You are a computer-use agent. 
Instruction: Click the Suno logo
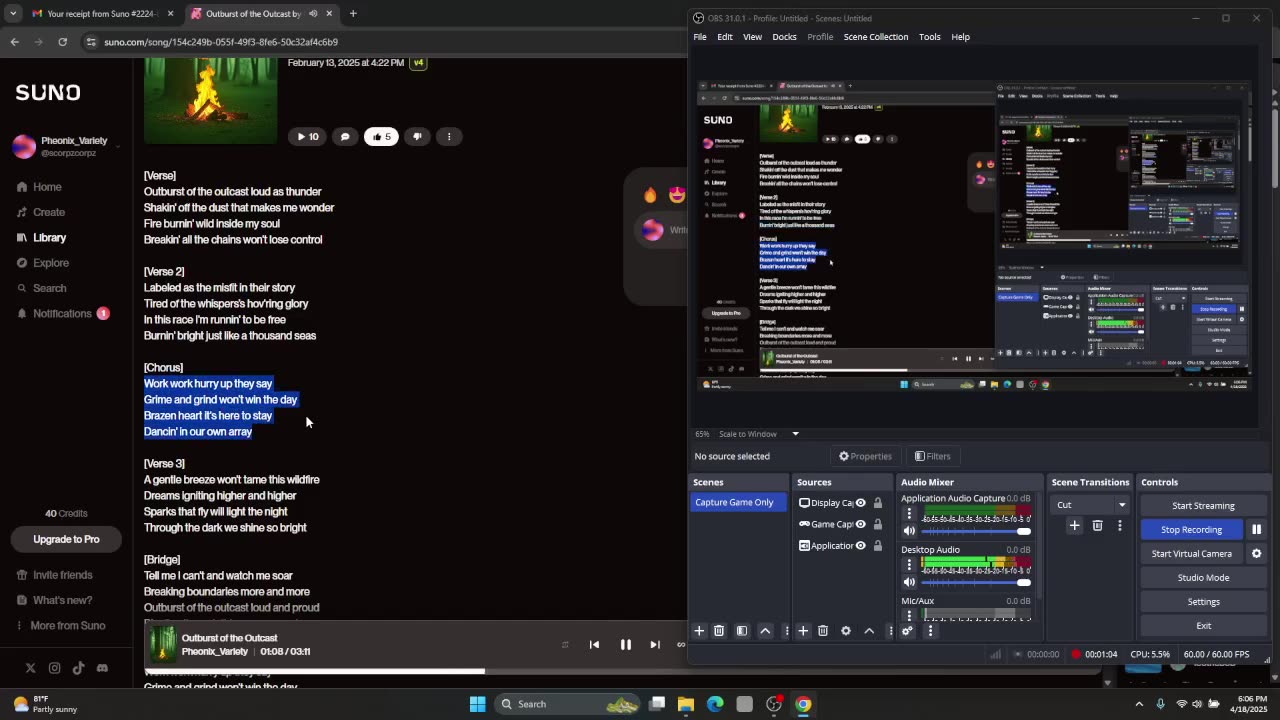(48, 92)
